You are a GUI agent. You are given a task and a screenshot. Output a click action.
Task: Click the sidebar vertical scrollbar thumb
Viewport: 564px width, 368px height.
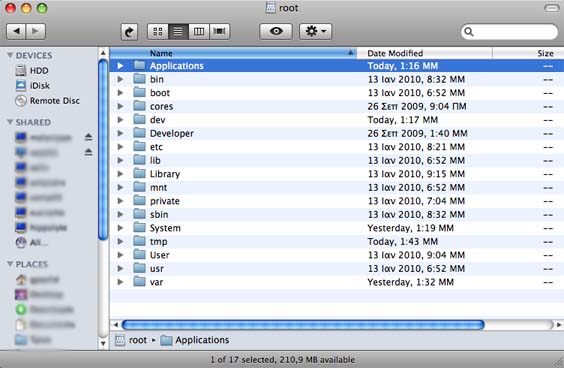click(x=103, y=150)
